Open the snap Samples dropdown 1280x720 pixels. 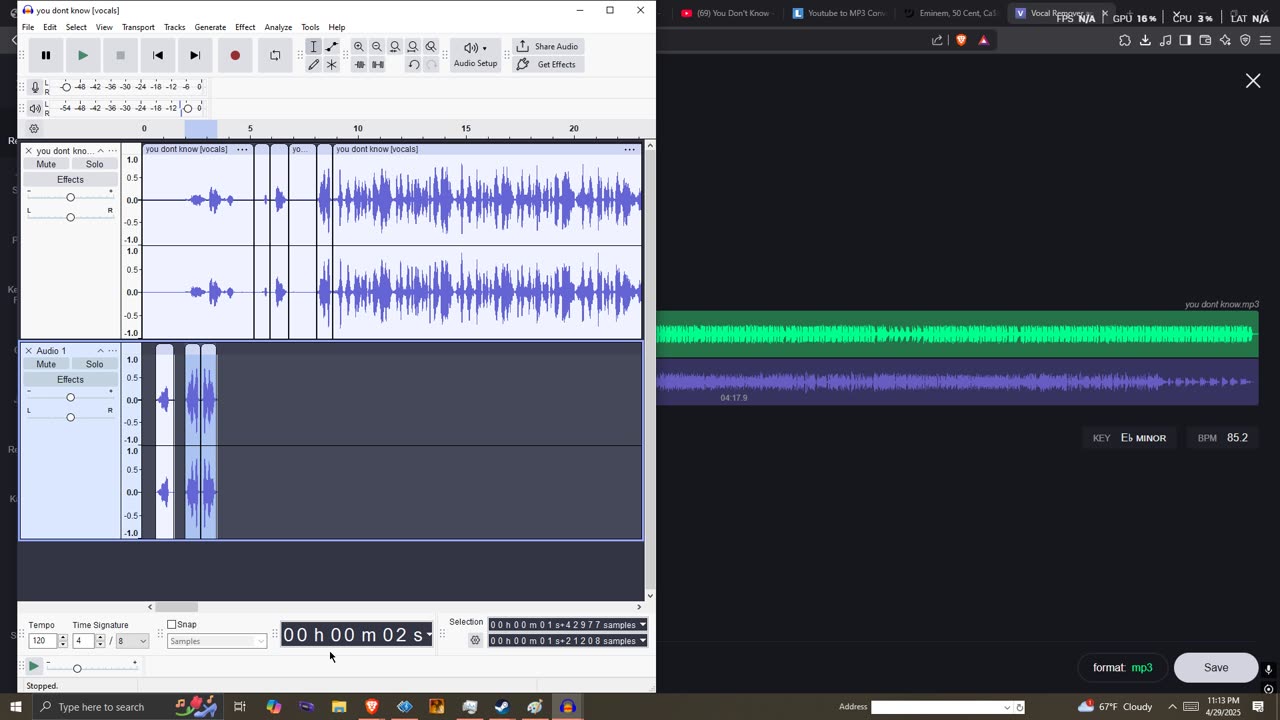tap(217, 641)
